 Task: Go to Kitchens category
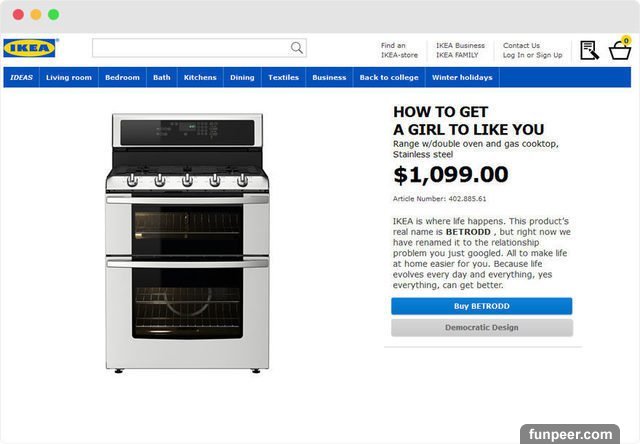200,78
